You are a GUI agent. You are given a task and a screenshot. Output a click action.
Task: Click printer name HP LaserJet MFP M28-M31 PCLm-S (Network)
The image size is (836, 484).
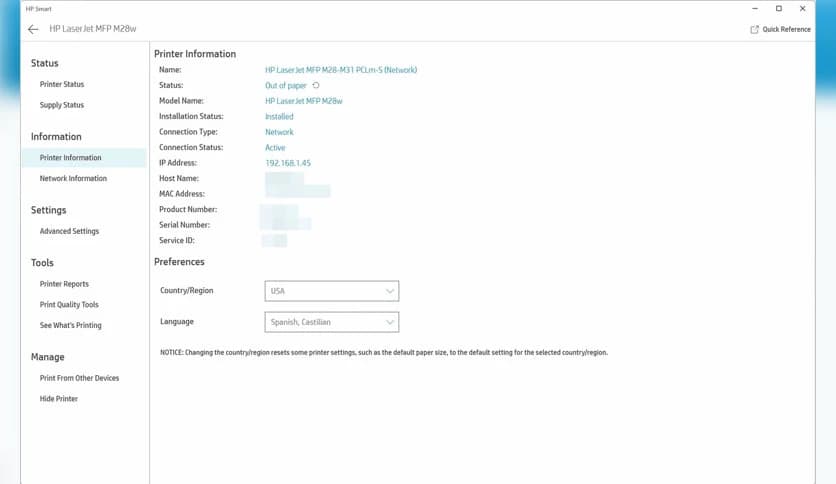(x=341, y=70)
